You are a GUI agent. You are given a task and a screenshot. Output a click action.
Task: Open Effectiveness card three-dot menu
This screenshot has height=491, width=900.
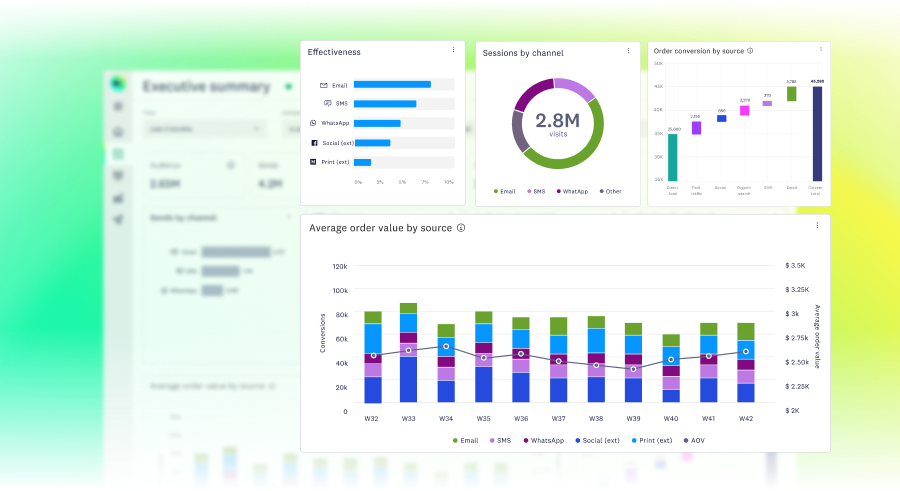(x=453, y=50)
